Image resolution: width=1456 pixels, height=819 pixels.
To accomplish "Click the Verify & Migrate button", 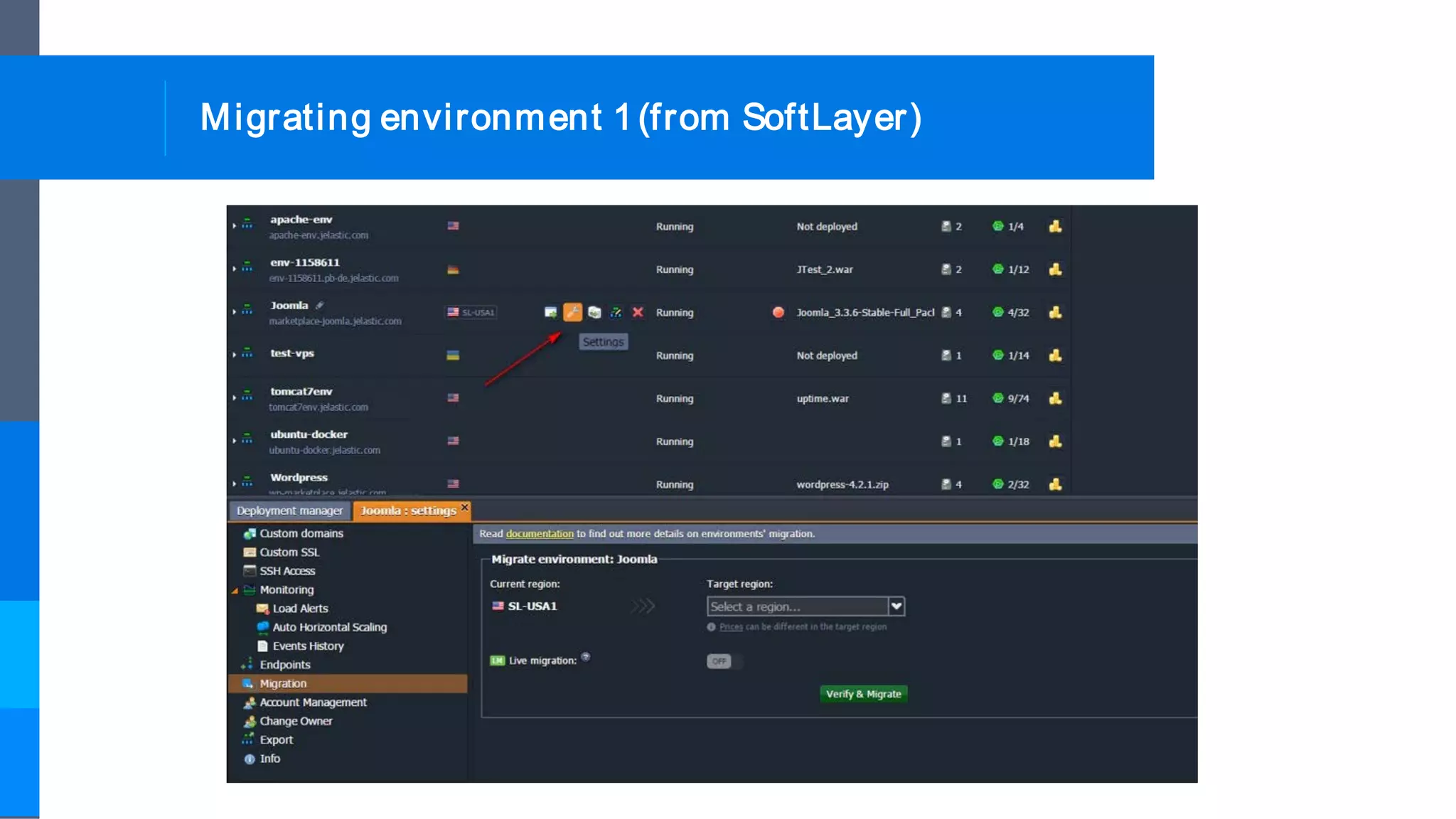I will pyautogui.click(x=863, y=694).
